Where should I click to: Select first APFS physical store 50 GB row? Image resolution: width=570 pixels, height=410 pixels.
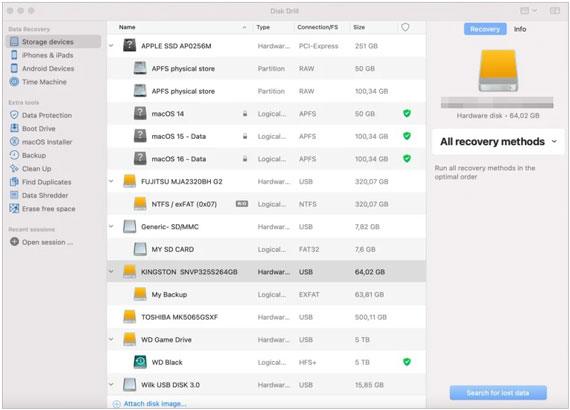pyautogui.click(x=266, y=68)
